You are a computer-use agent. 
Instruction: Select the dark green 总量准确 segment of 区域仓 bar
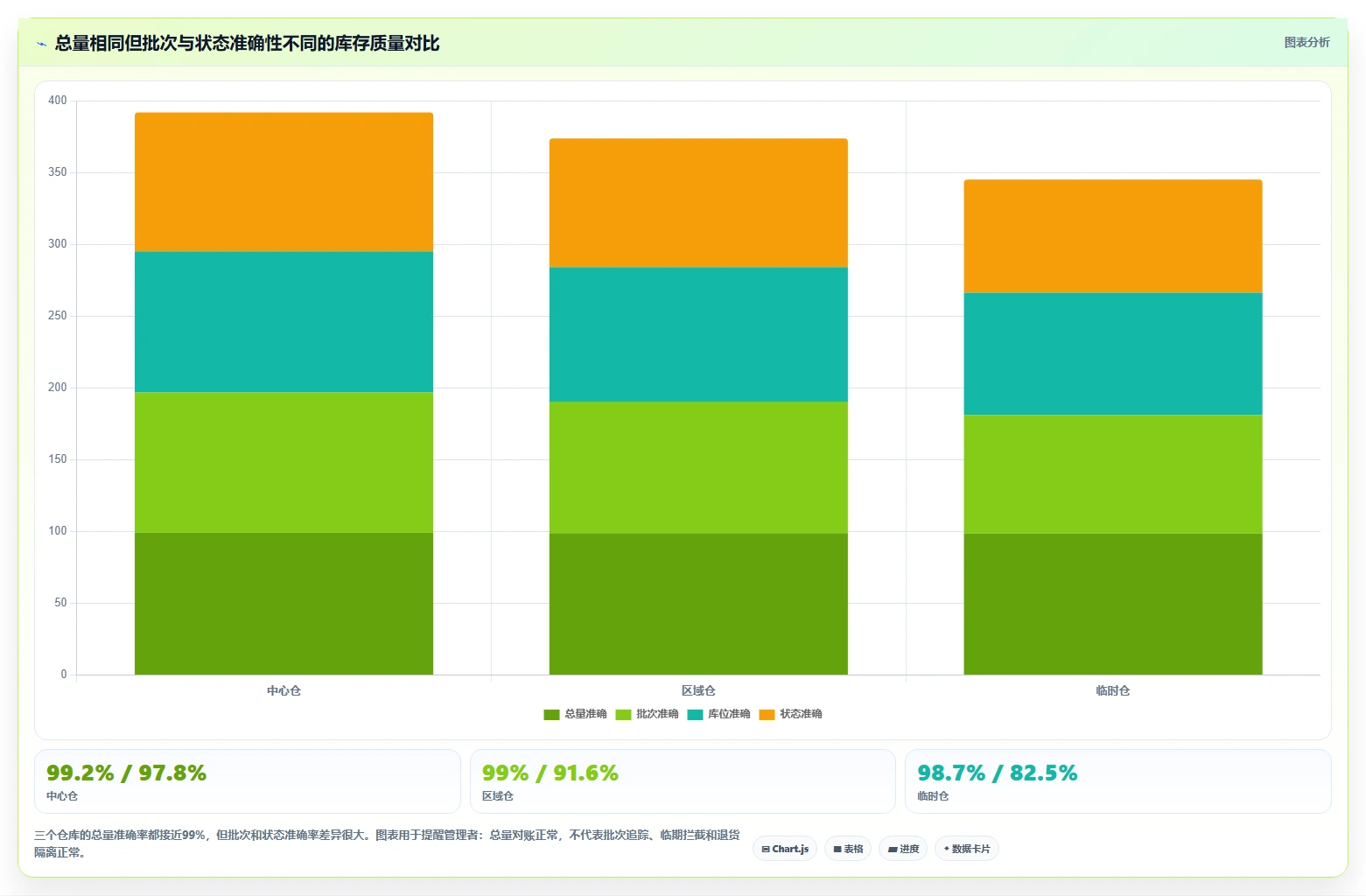tap(698, 604)
